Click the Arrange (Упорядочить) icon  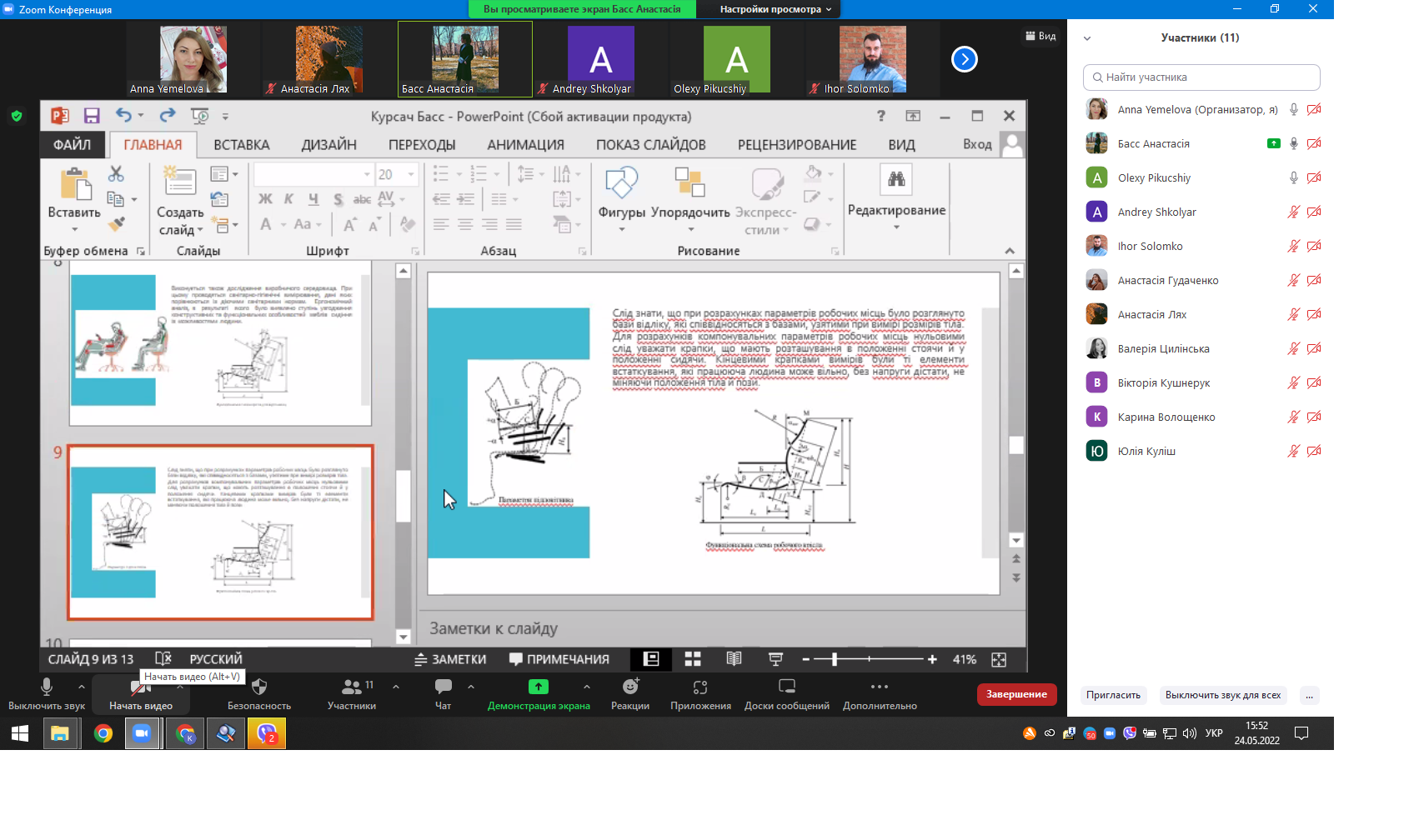click(689, 182)
